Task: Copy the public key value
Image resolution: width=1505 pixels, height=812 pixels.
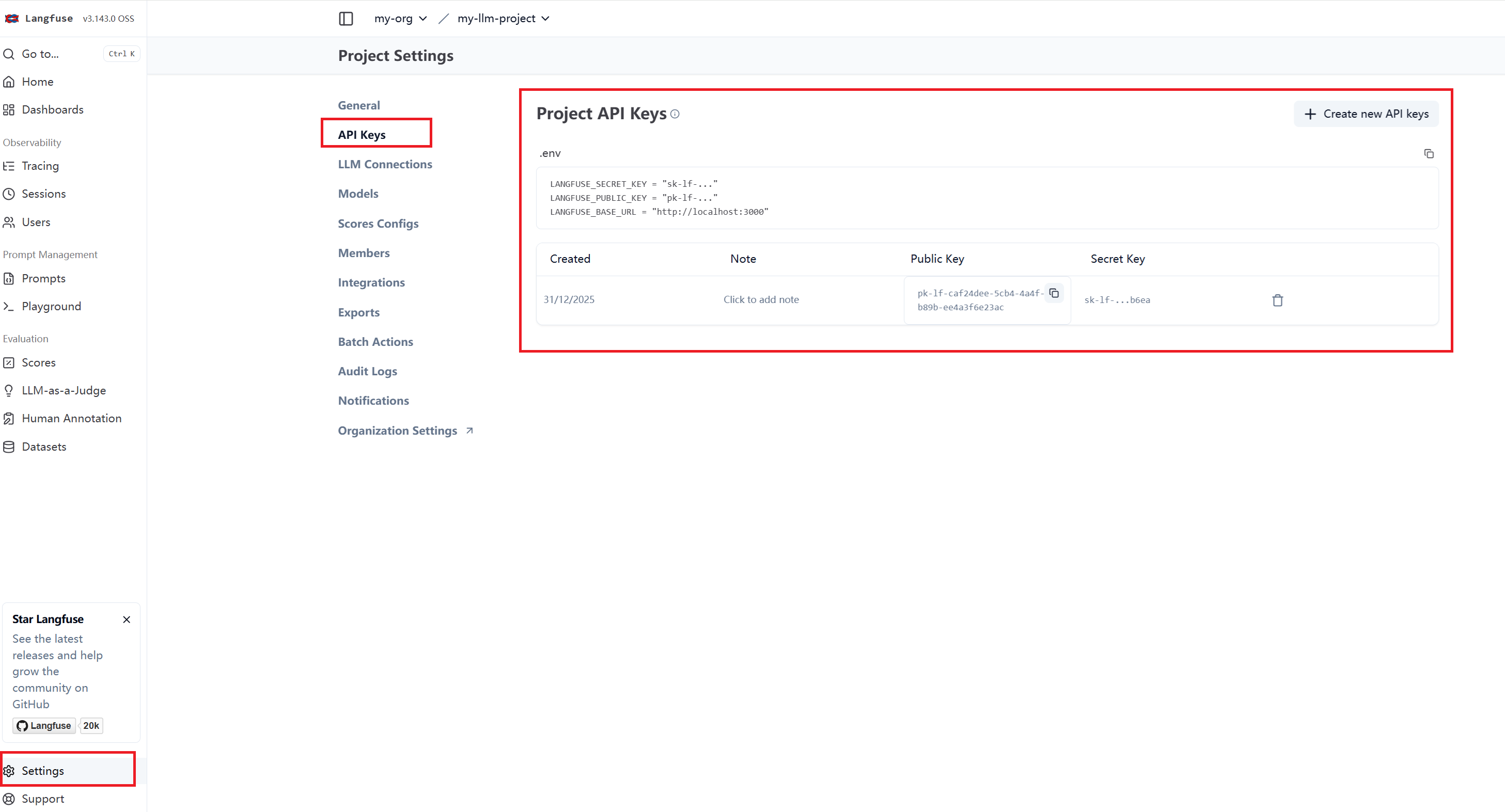Action: 1054,293
